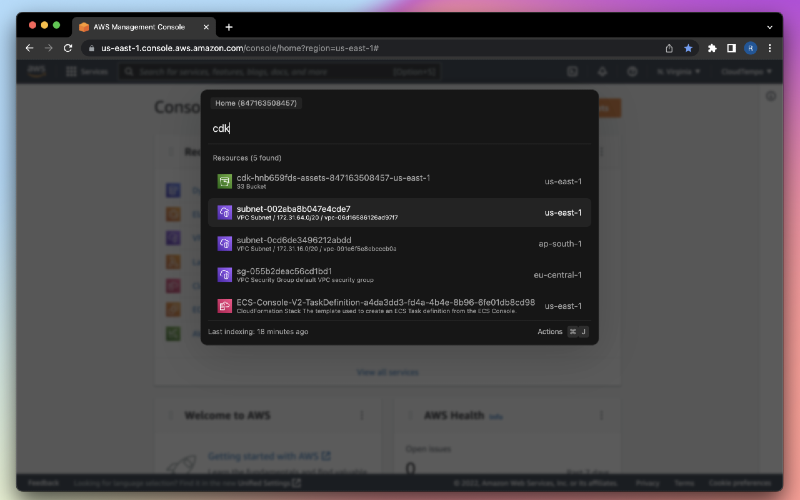
Task: Open the Welcome to AWS widget options menu
Action: pos(362,415)
